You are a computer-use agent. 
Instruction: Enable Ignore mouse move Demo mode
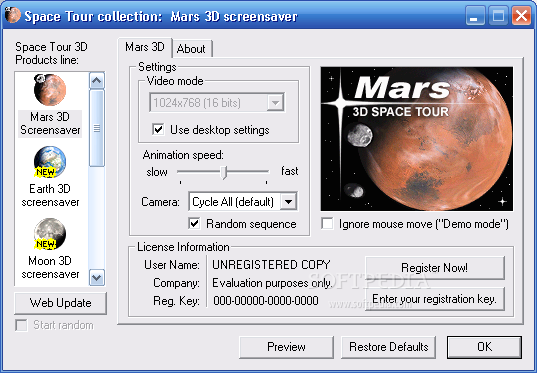(x=327, y=224)
